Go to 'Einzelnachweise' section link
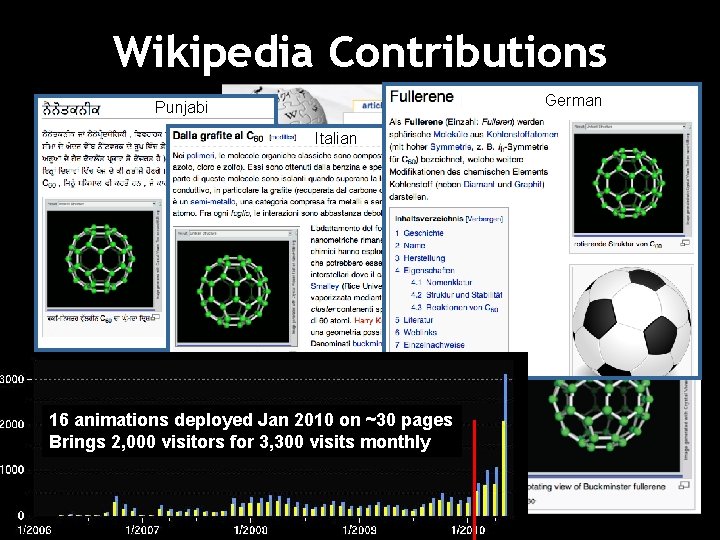The image size is (720, 540). (434, 345)
